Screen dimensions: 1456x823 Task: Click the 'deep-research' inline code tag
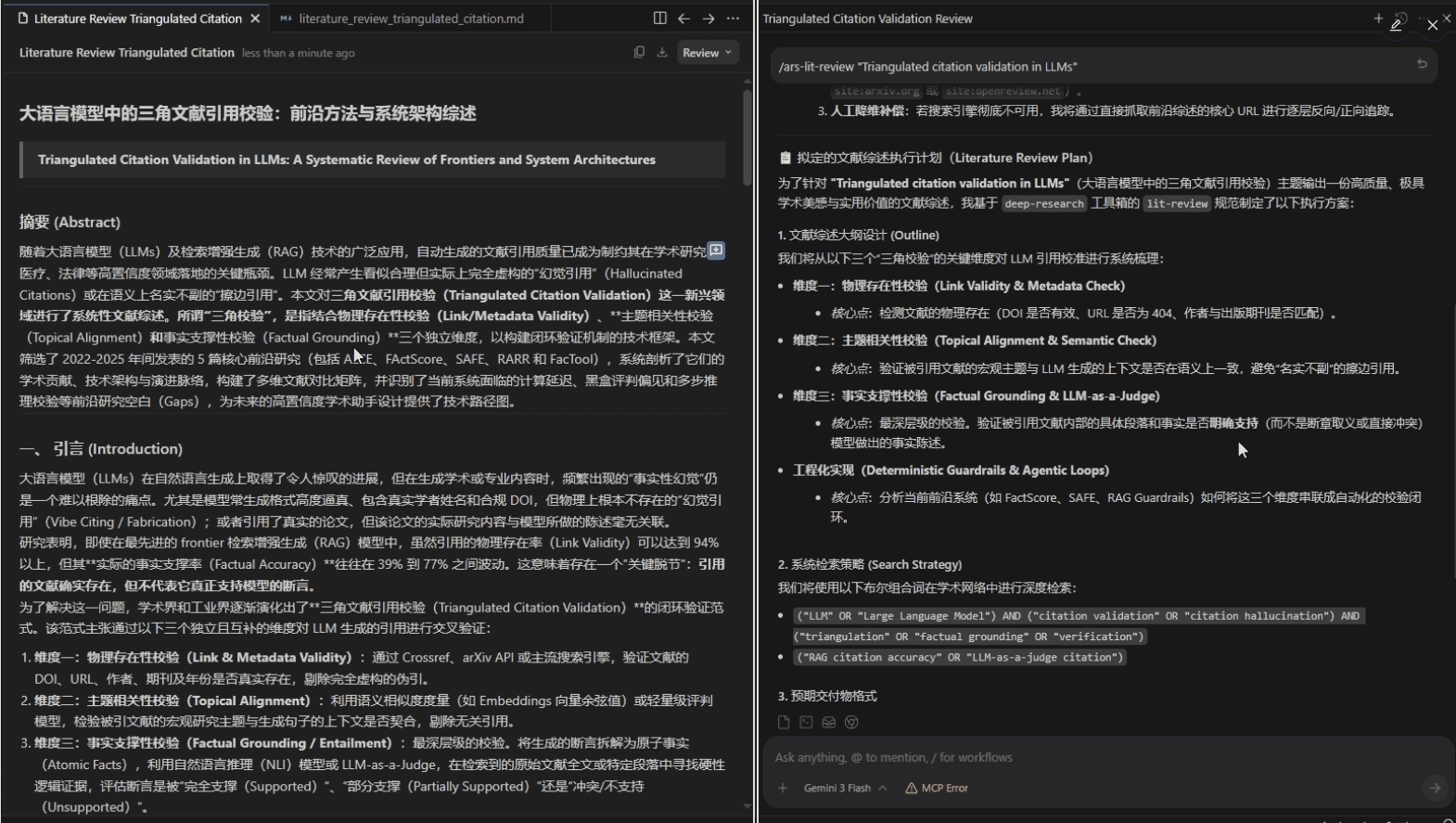point(1044,203)
